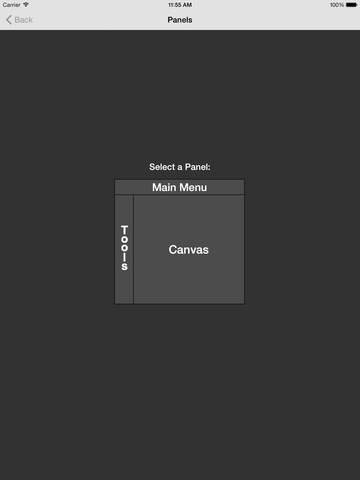Choose the vertical Tools panel strip
Viewport: 360px width, 480px height.
[124, 249]
